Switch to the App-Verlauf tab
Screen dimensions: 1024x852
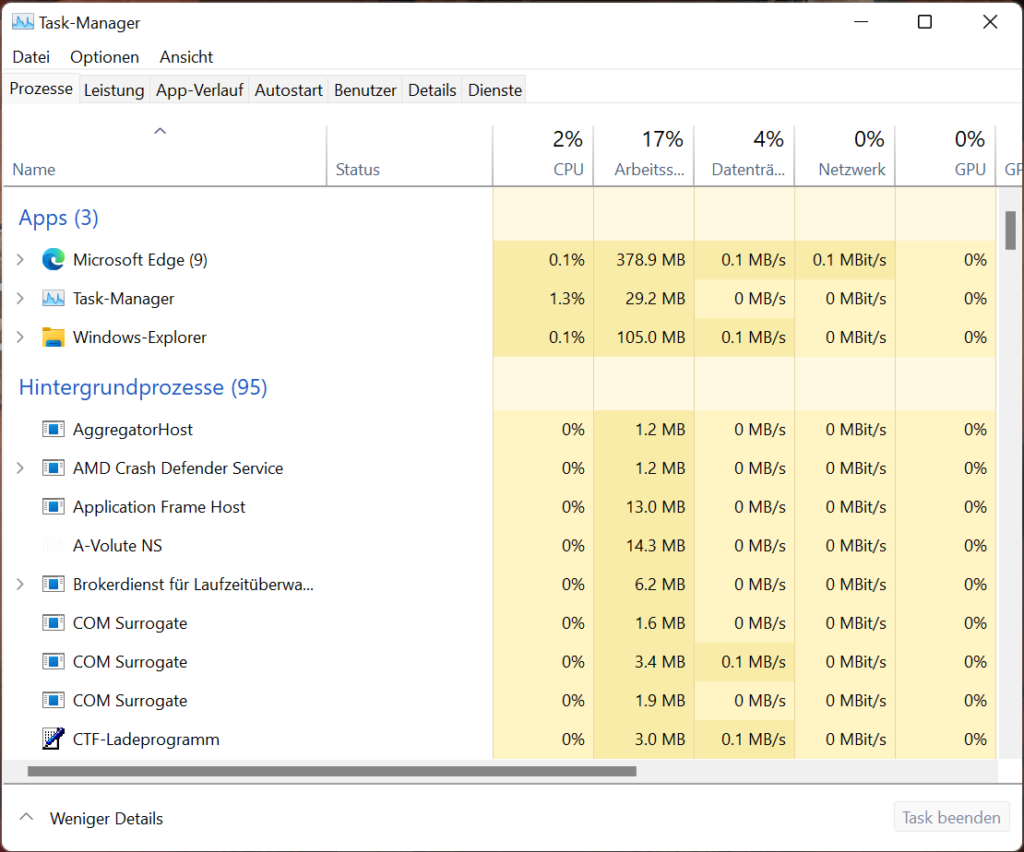point(199,90)
